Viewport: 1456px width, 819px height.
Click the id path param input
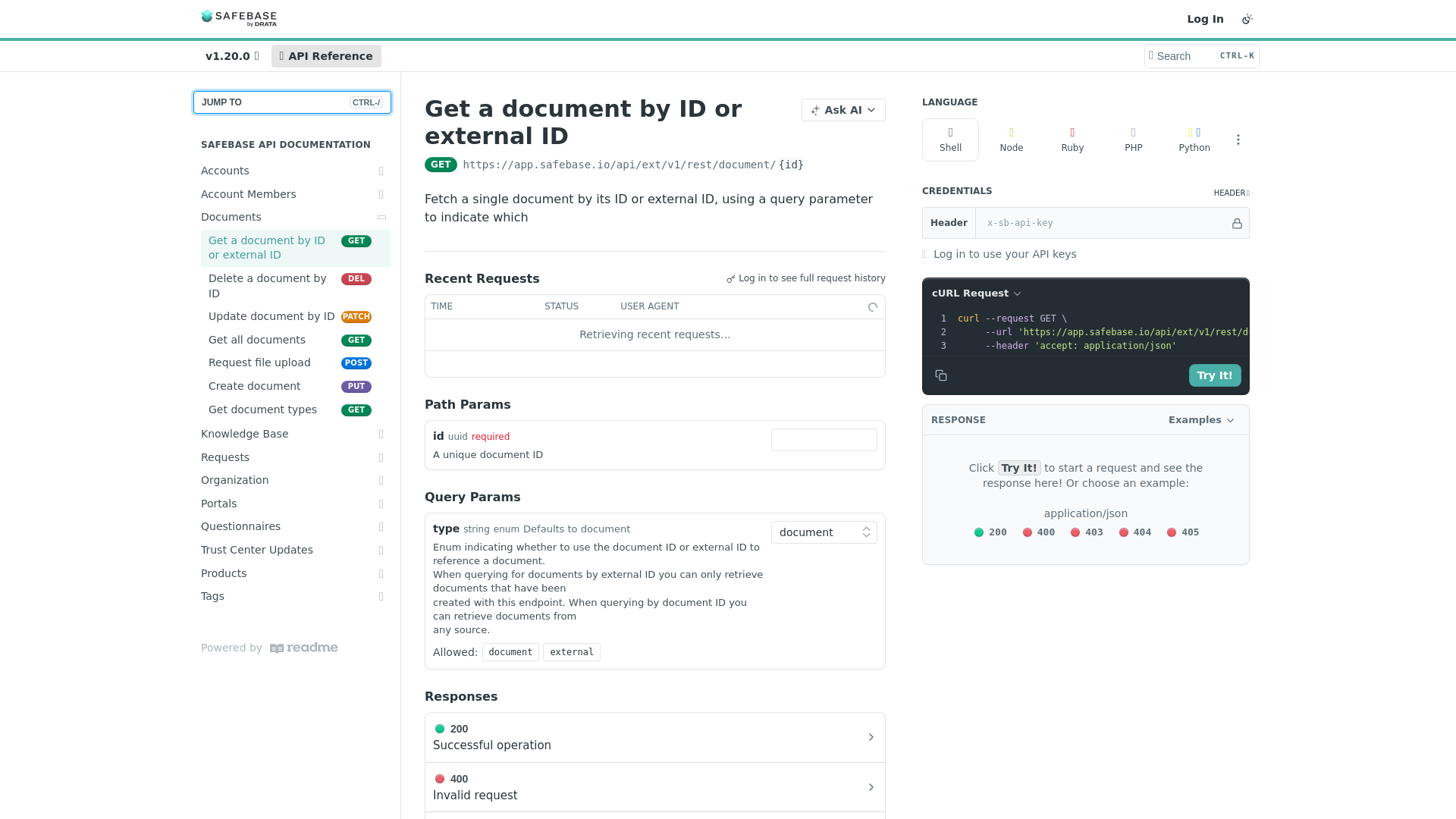click(x=824, y=440)
